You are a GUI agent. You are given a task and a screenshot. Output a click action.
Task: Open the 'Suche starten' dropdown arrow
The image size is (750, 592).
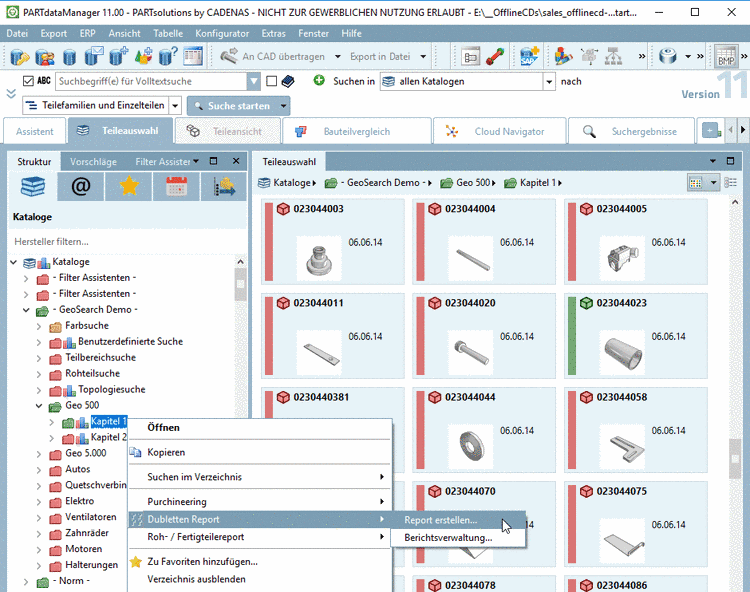(x=284, y=106)
